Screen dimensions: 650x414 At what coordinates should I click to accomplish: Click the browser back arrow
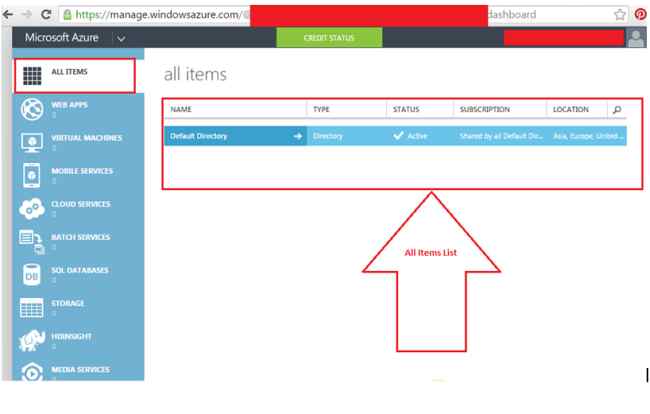[x=8, y=15]
